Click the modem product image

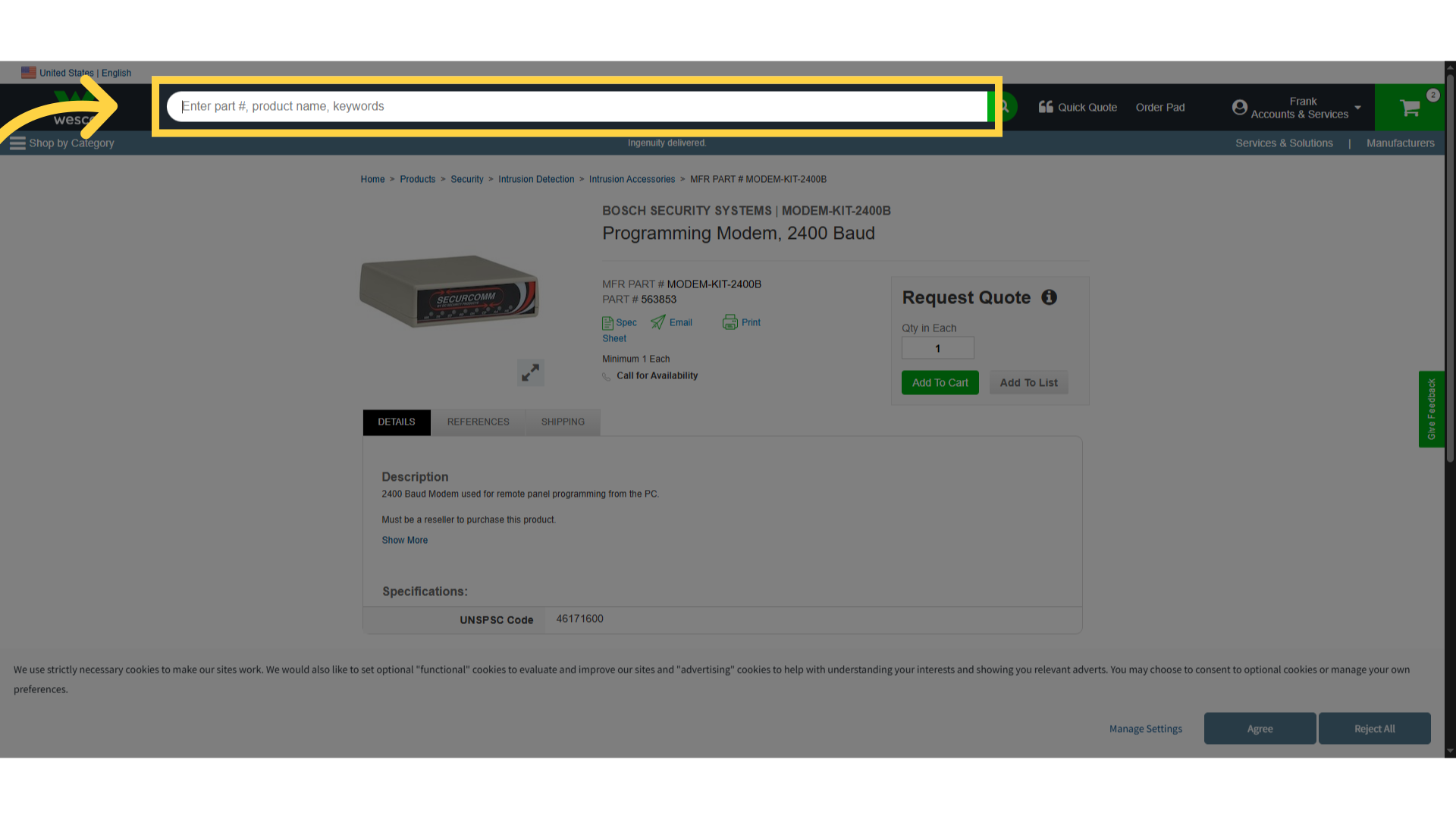pos(449,291)
